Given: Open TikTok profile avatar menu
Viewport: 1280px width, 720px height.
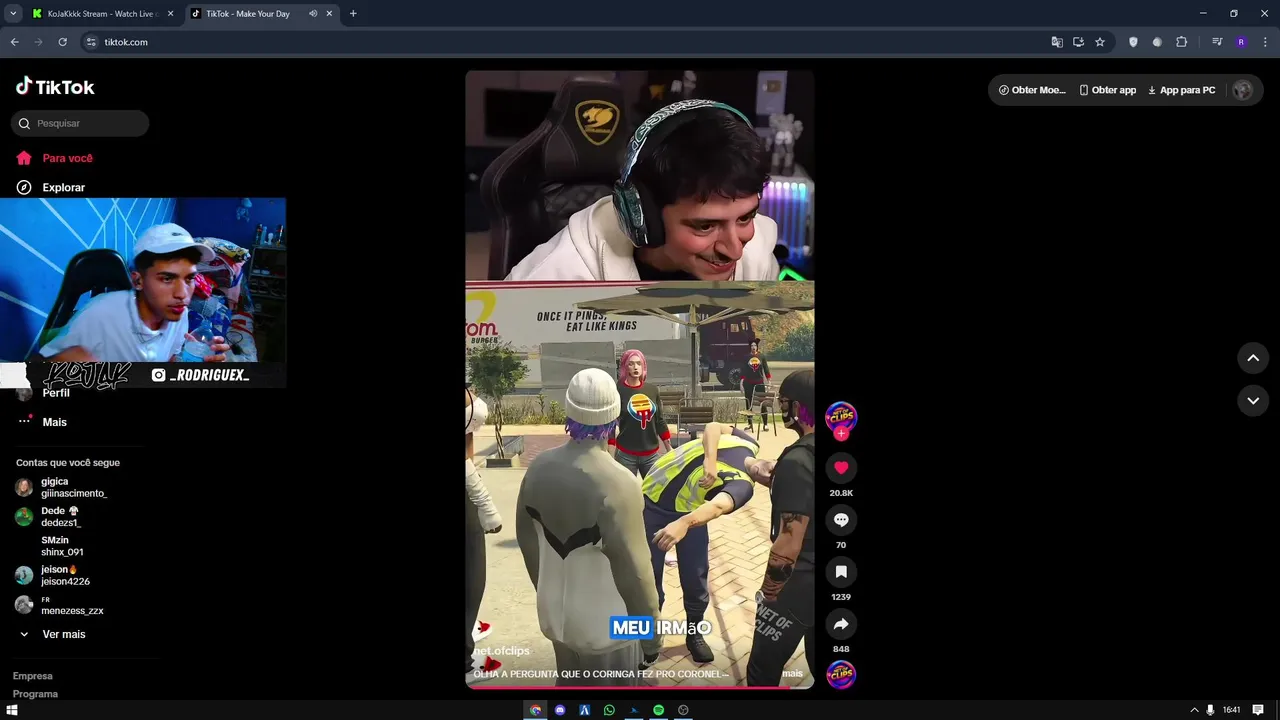Looking at the screenshot, I should tap(1243, 90).
